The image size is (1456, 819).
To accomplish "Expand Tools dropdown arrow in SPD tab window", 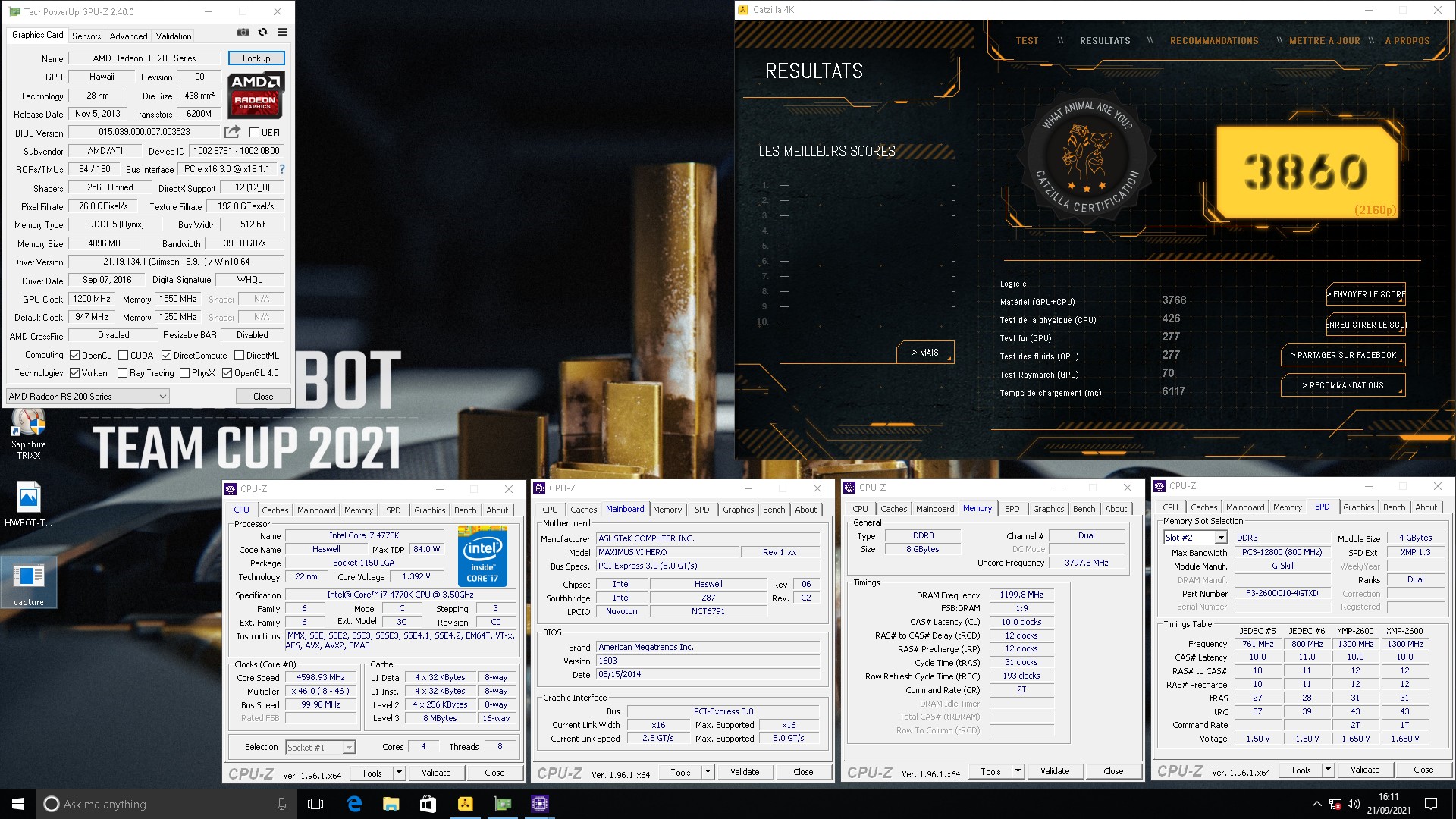I will click(1328, 770).
